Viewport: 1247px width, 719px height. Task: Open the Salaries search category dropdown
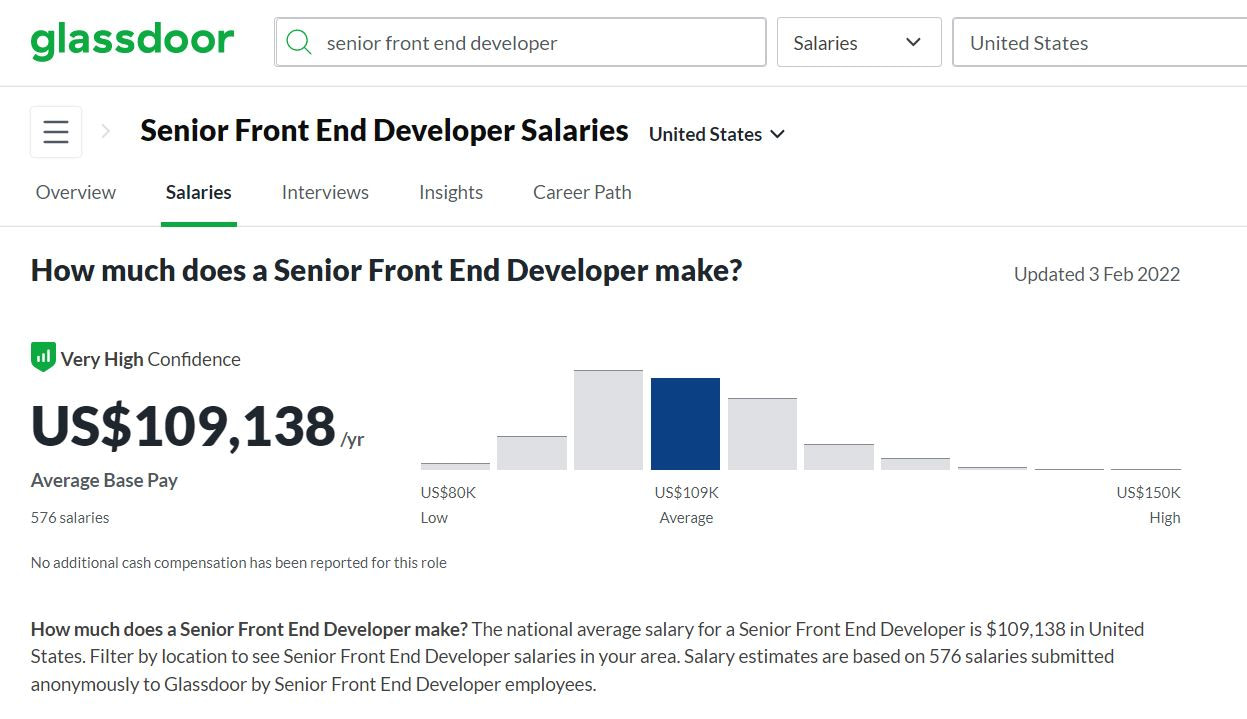point(858,42)
